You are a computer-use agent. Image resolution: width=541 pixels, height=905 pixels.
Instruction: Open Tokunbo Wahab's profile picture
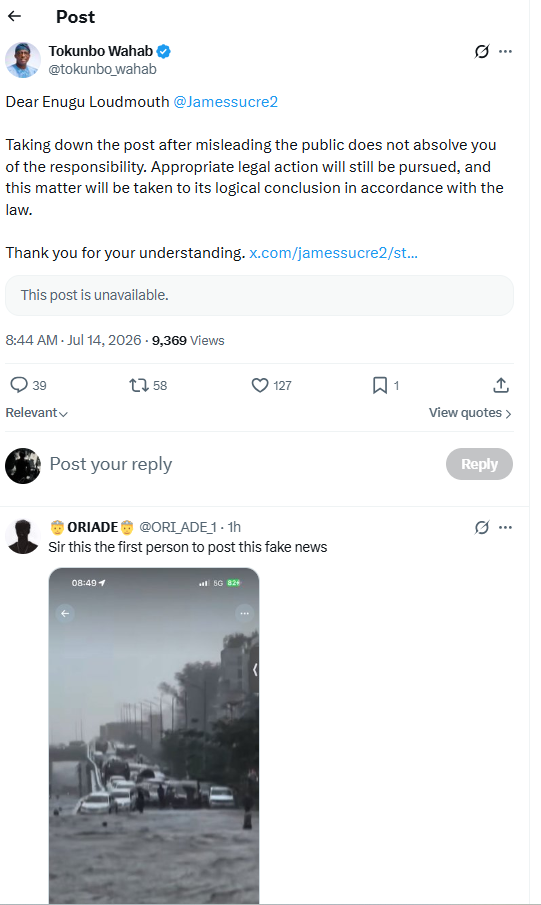click(x=23, y=60)
